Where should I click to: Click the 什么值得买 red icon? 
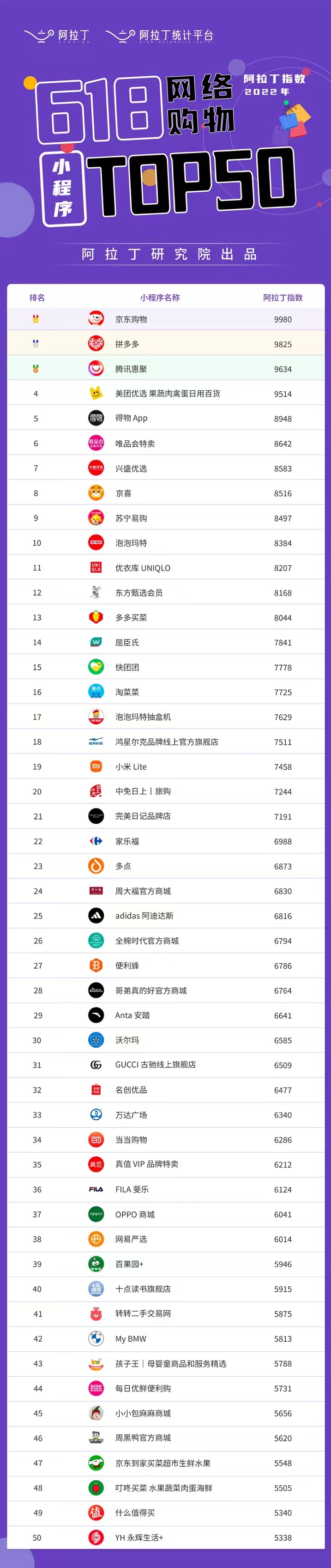coord(96,1513)
